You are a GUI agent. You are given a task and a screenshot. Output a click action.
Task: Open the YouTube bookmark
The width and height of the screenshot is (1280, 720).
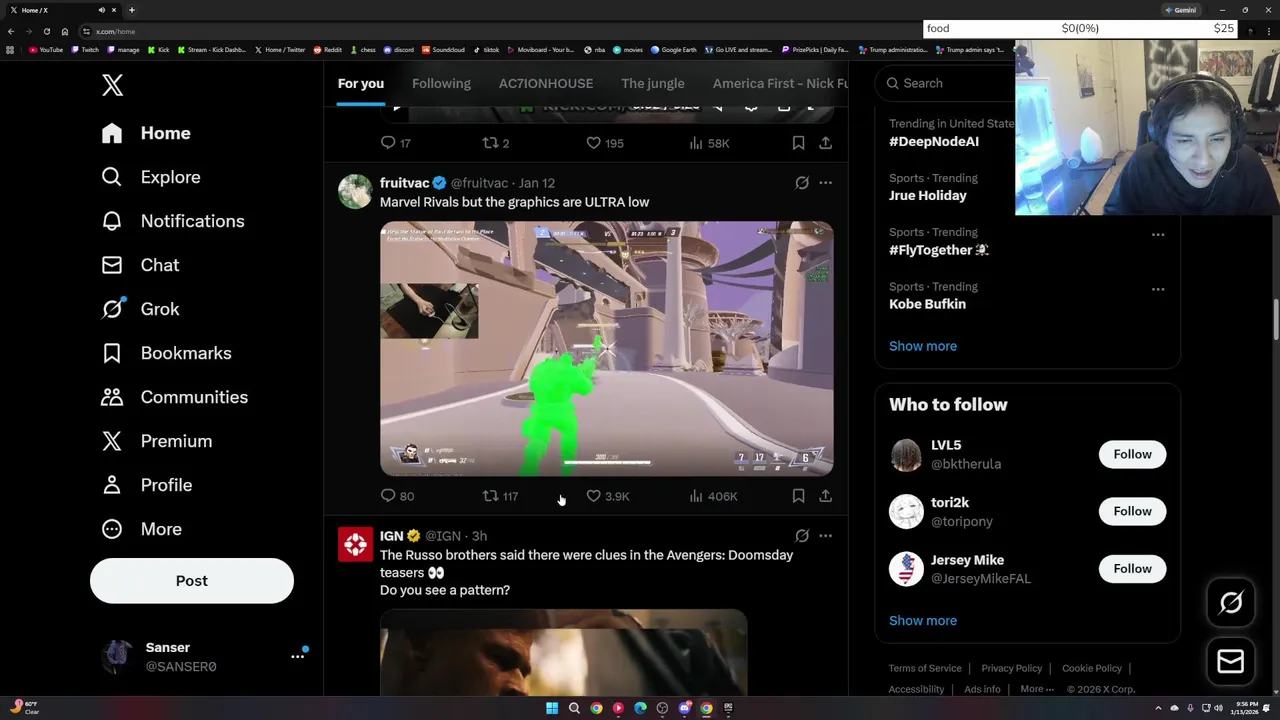[x=46, y=49]
